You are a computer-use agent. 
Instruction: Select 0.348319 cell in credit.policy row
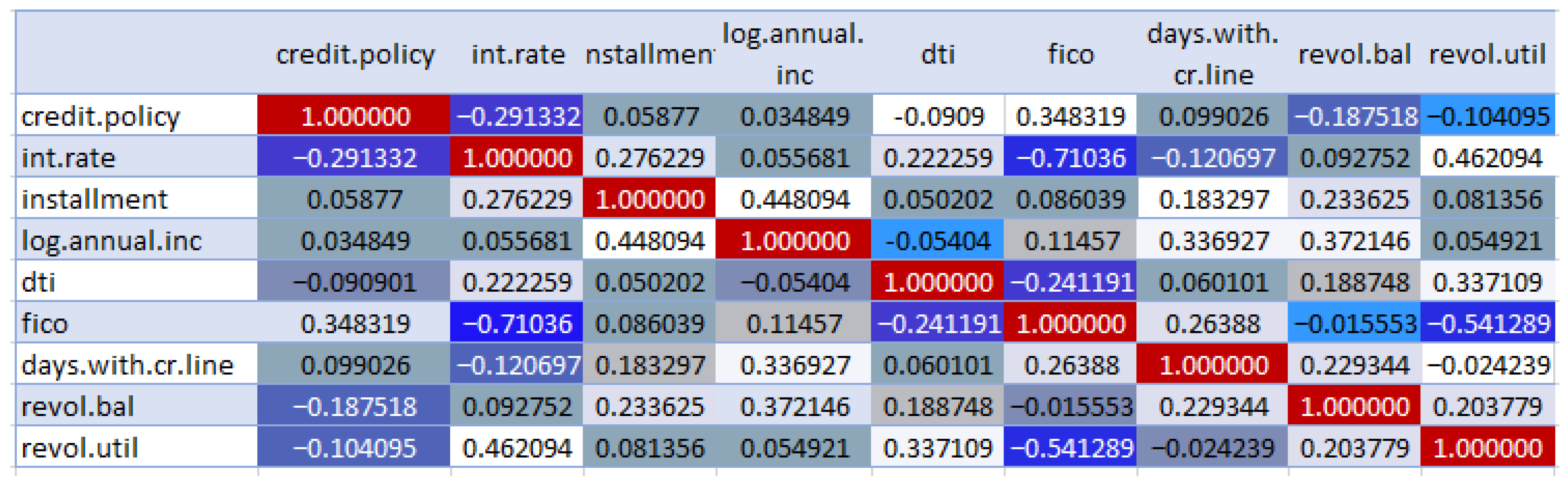click(1070, 116)
